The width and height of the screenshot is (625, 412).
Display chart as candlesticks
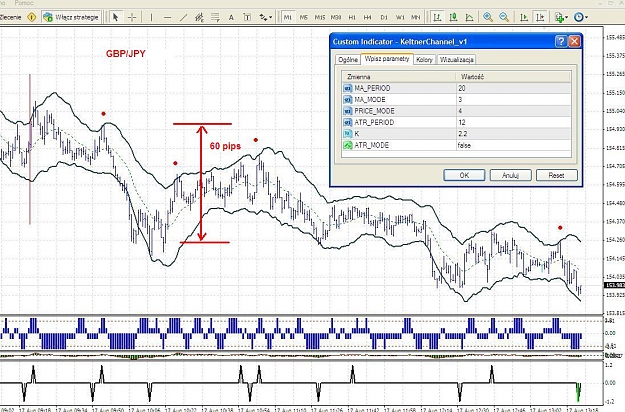tap(453, 17)
